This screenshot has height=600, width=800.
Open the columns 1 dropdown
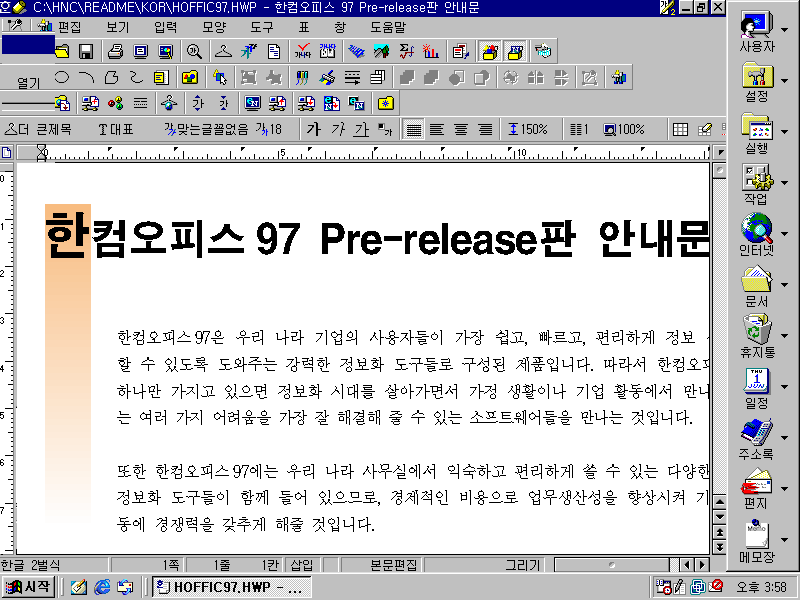(579, 130)
